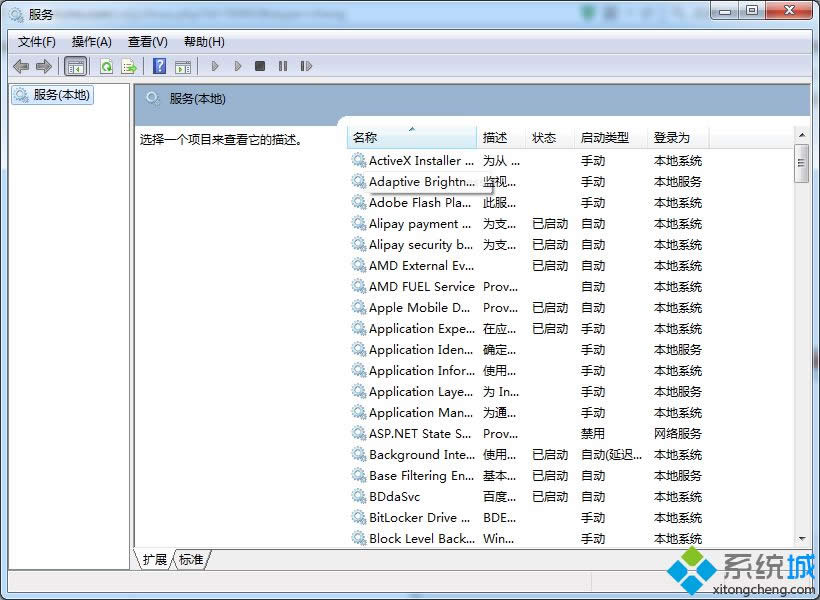Image resolution: width=820 pixels, height=600 pixels.
Task: Click the second play arrow toolbar icon
Action: 238,66
